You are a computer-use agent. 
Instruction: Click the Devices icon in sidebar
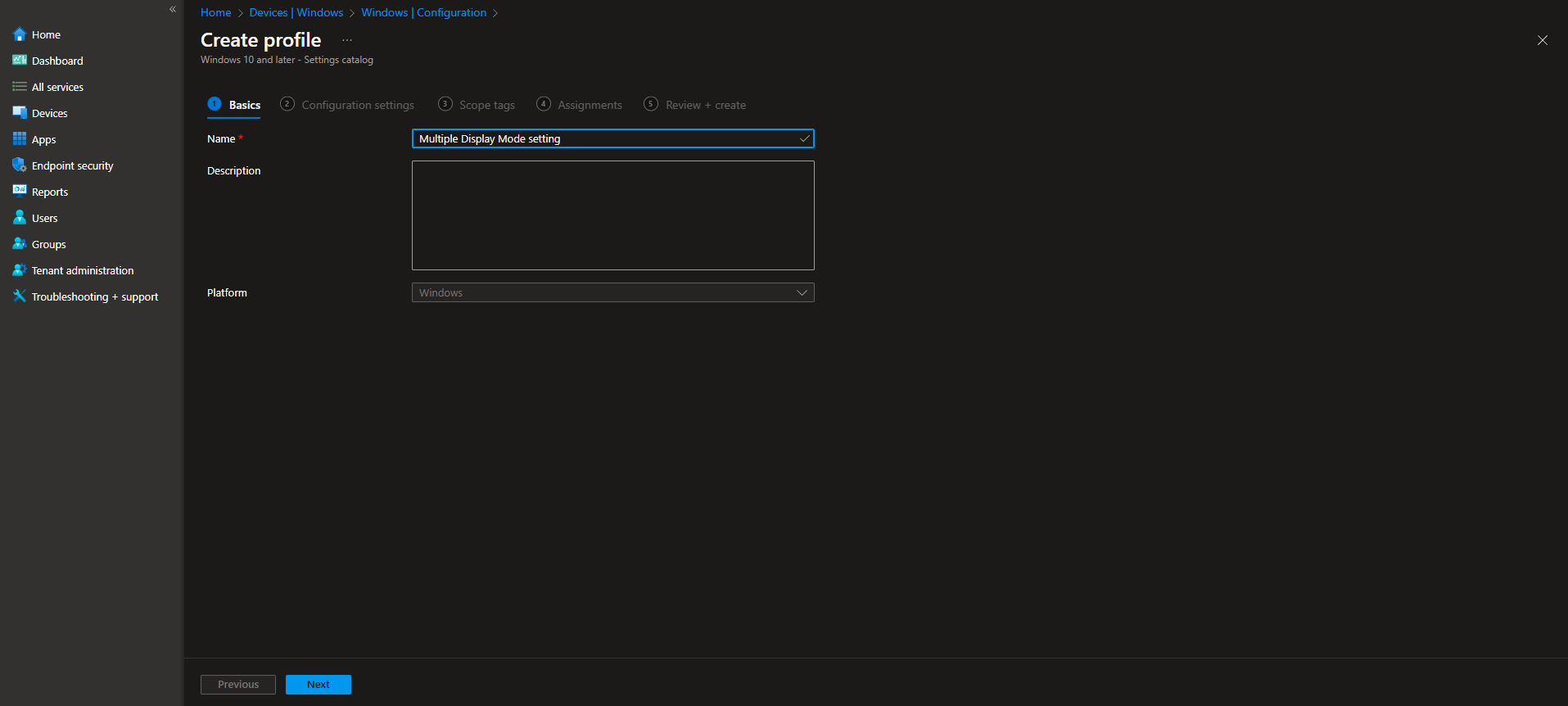click(x=20, y=113)
